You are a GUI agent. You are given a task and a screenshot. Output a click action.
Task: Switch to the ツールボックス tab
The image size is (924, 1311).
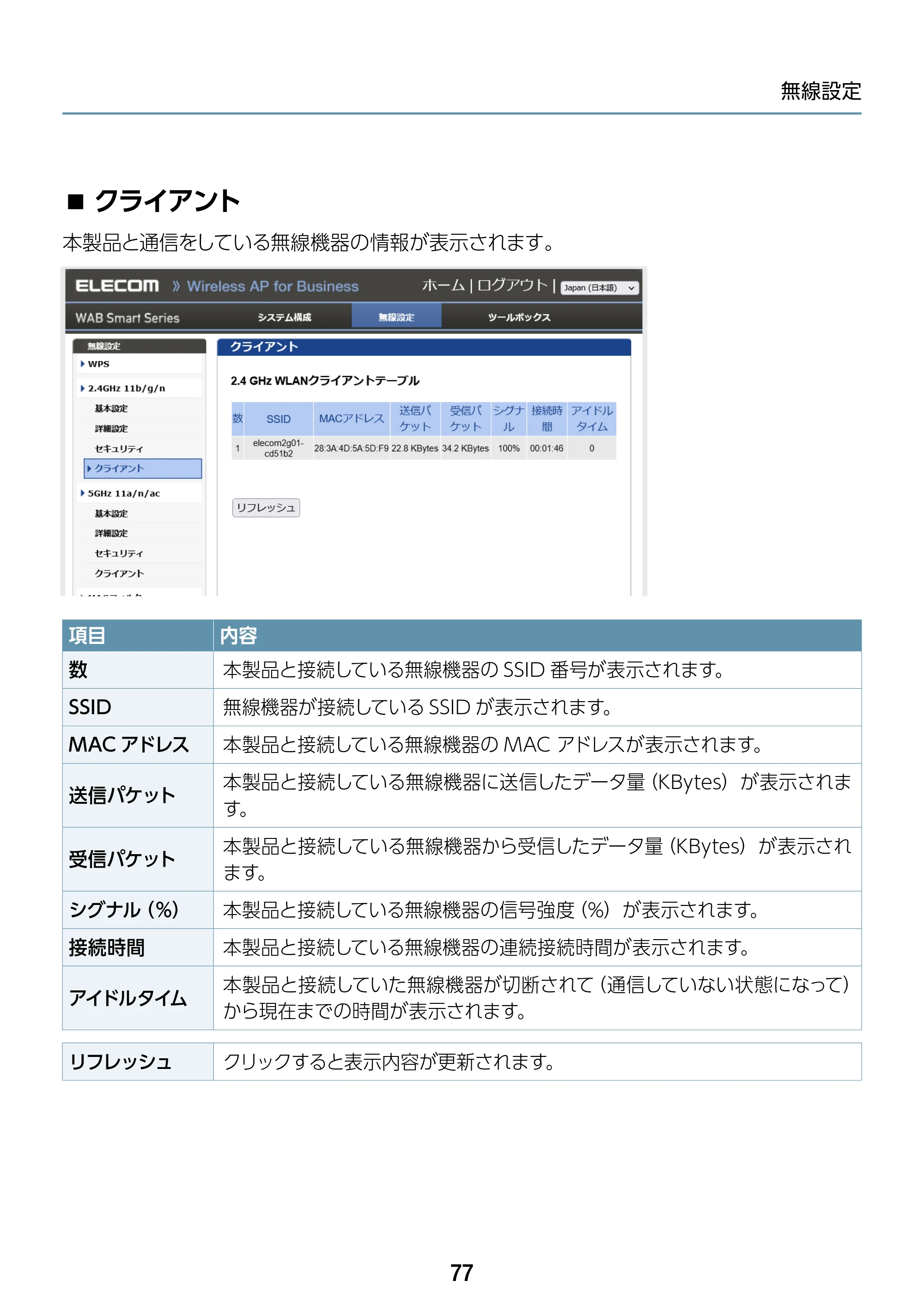[518, 317]
